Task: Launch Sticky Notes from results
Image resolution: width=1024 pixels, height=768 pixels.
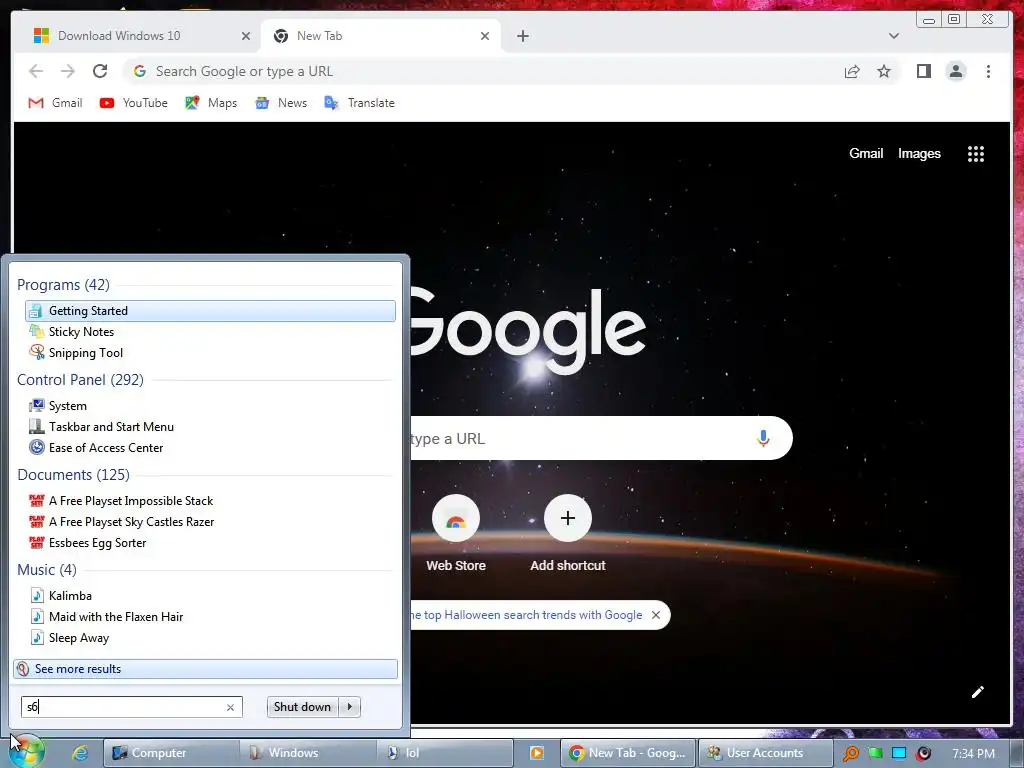Action: (x=210, y=332)
